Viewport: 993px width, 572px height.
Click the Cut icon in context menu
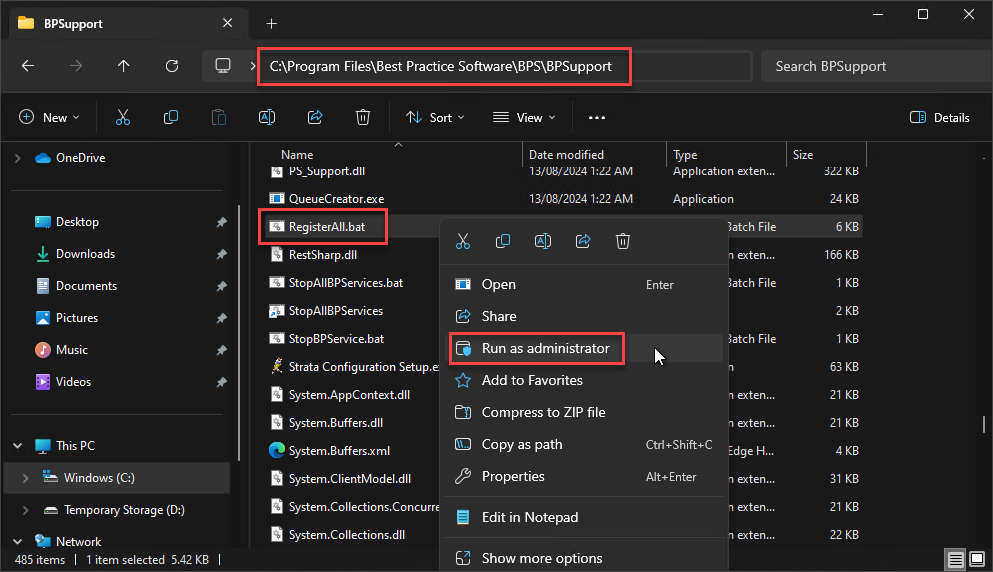463,241
